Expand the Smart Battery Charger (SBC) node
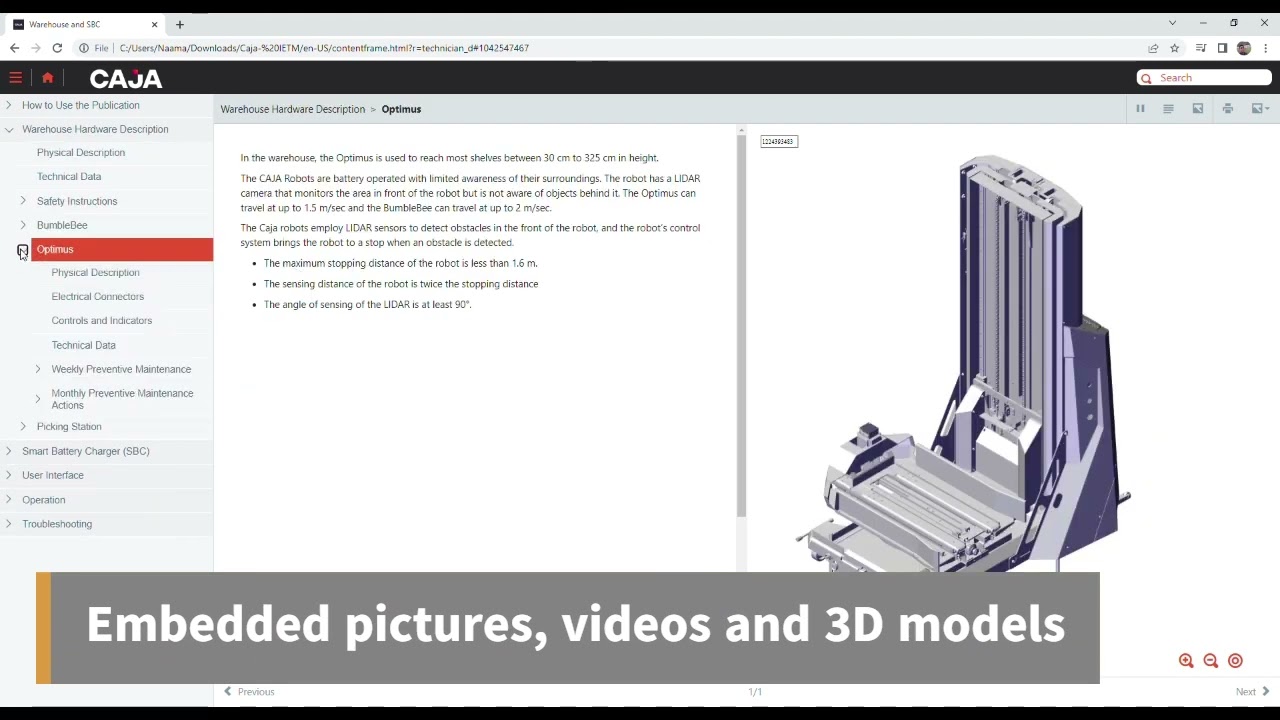Image resolution: width=1280 pixels, height=720 pixels. click(x=9, y=451)
